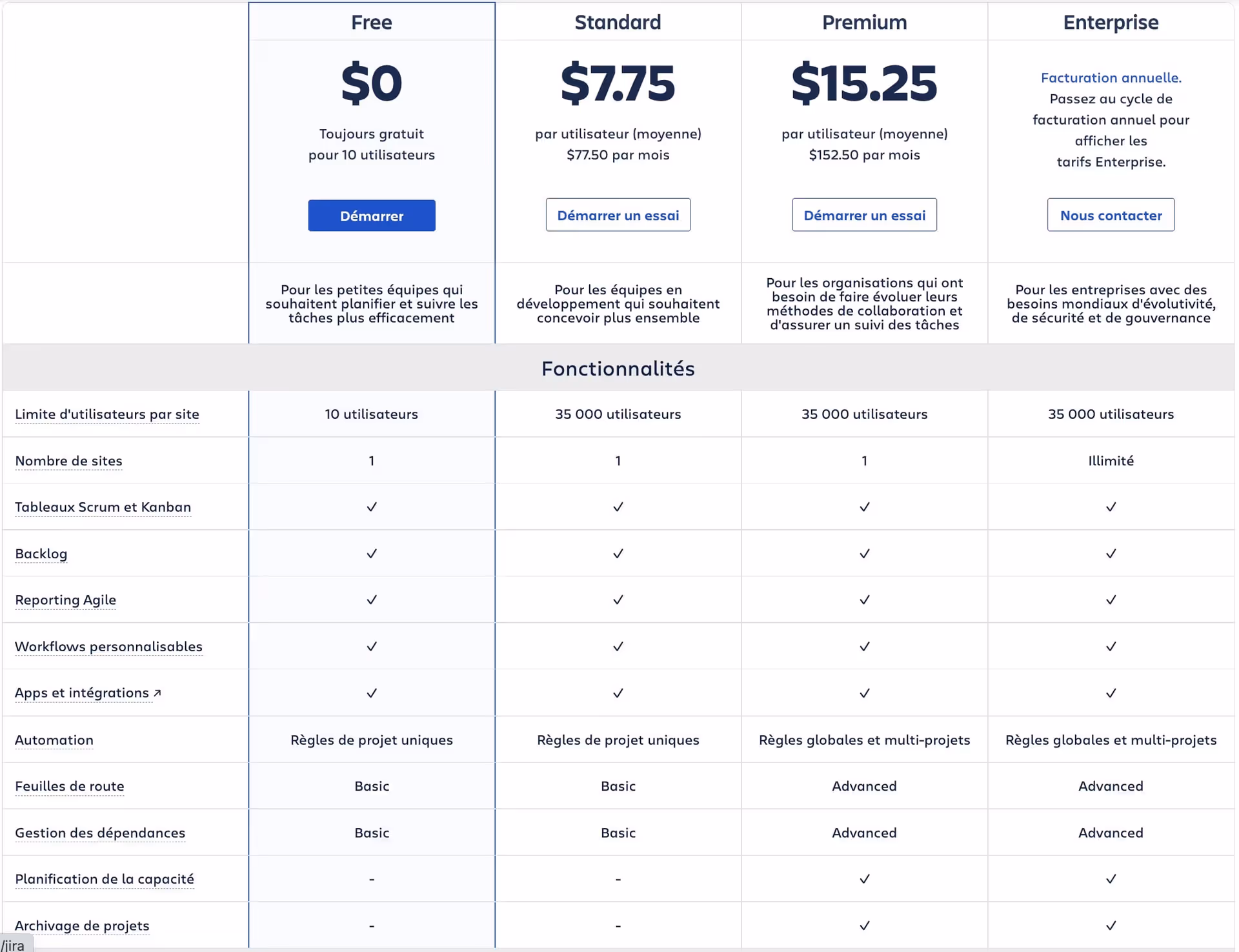
Task: Open the Automation feature details
Action: (54, 740)
